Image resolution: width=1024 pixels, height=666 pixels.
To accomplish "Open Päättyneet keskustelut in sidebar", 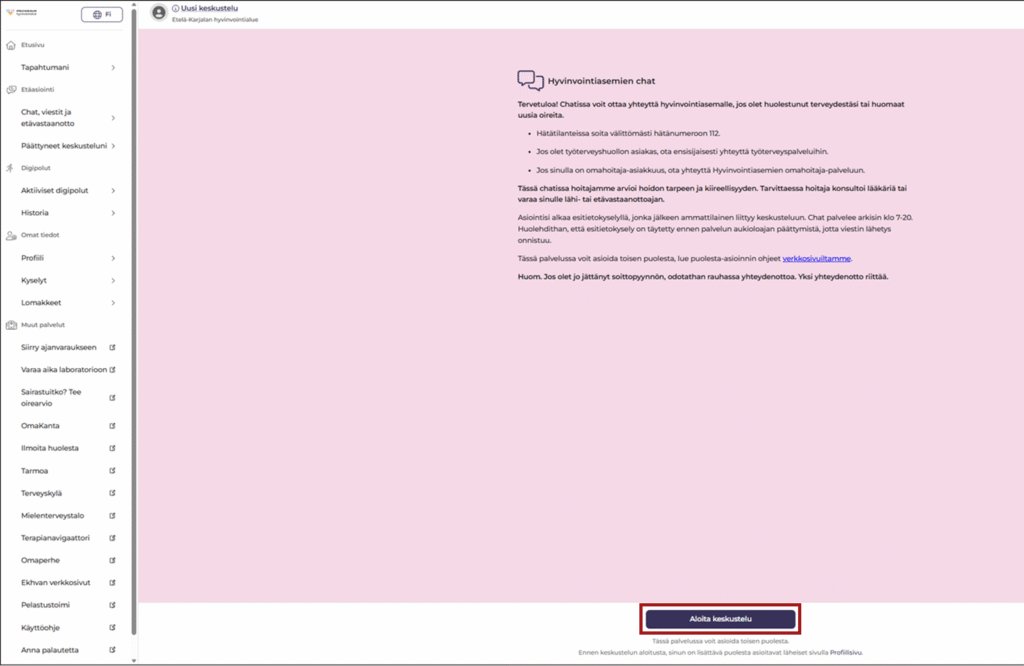I will coord(64,146).
